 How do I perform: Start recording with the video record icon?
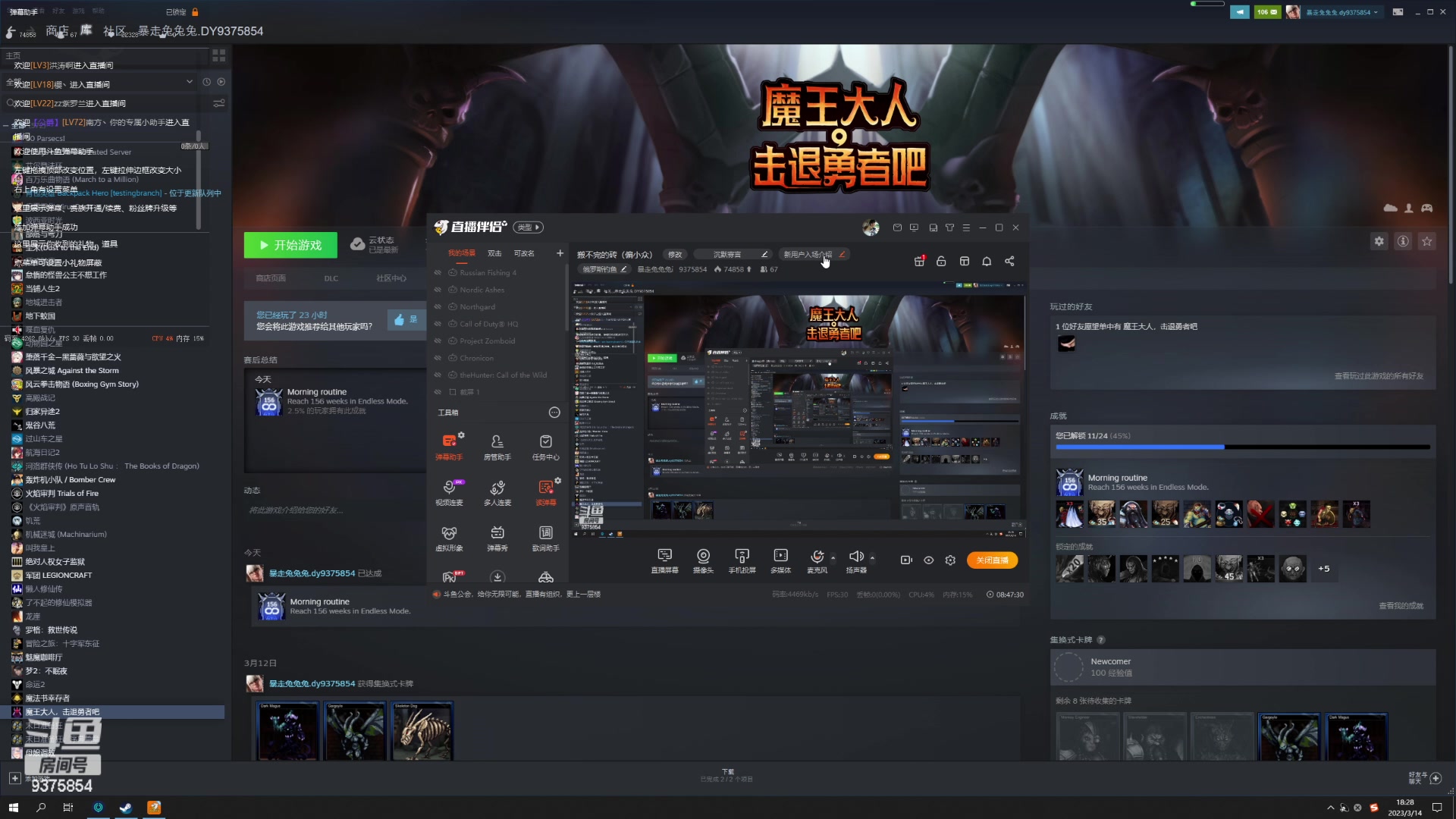point(906,560)
